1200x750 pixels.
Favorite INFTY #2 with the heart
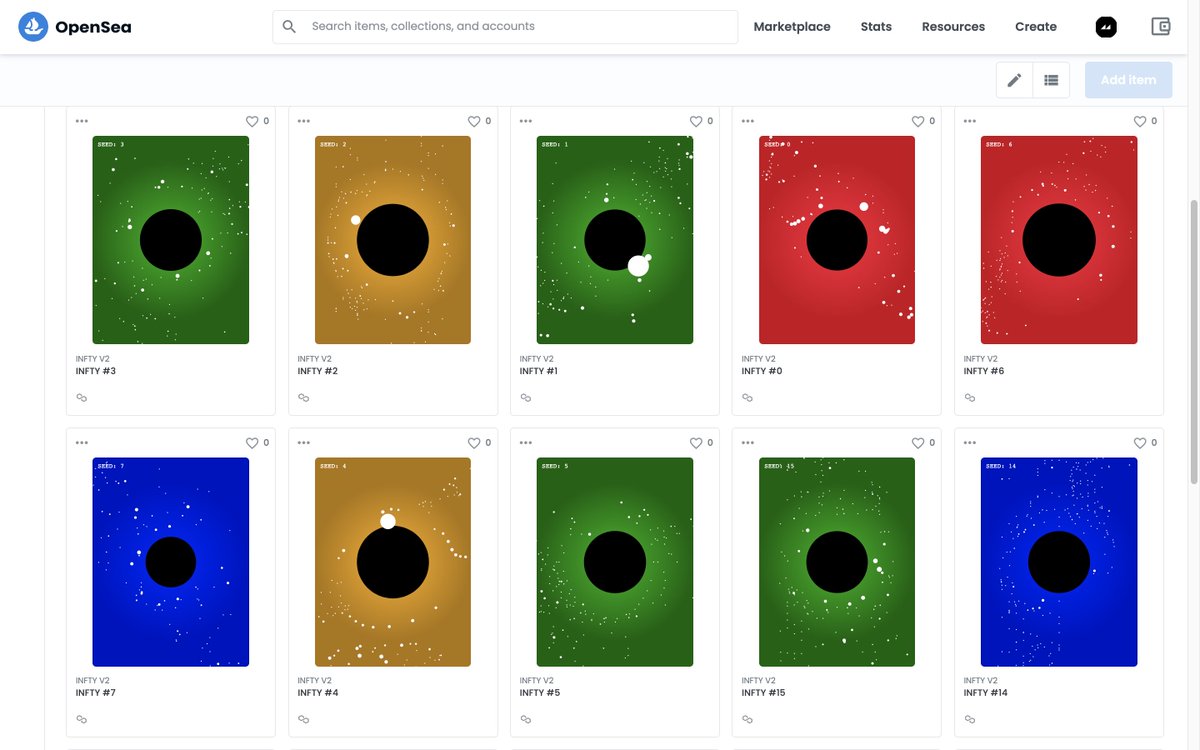[474, 121]
